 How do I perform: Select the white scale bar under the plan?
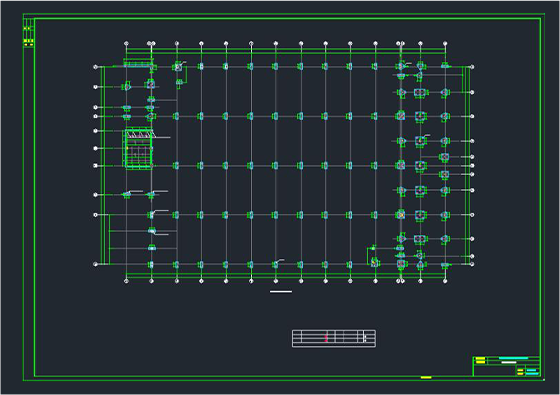[x=281, y=292]
